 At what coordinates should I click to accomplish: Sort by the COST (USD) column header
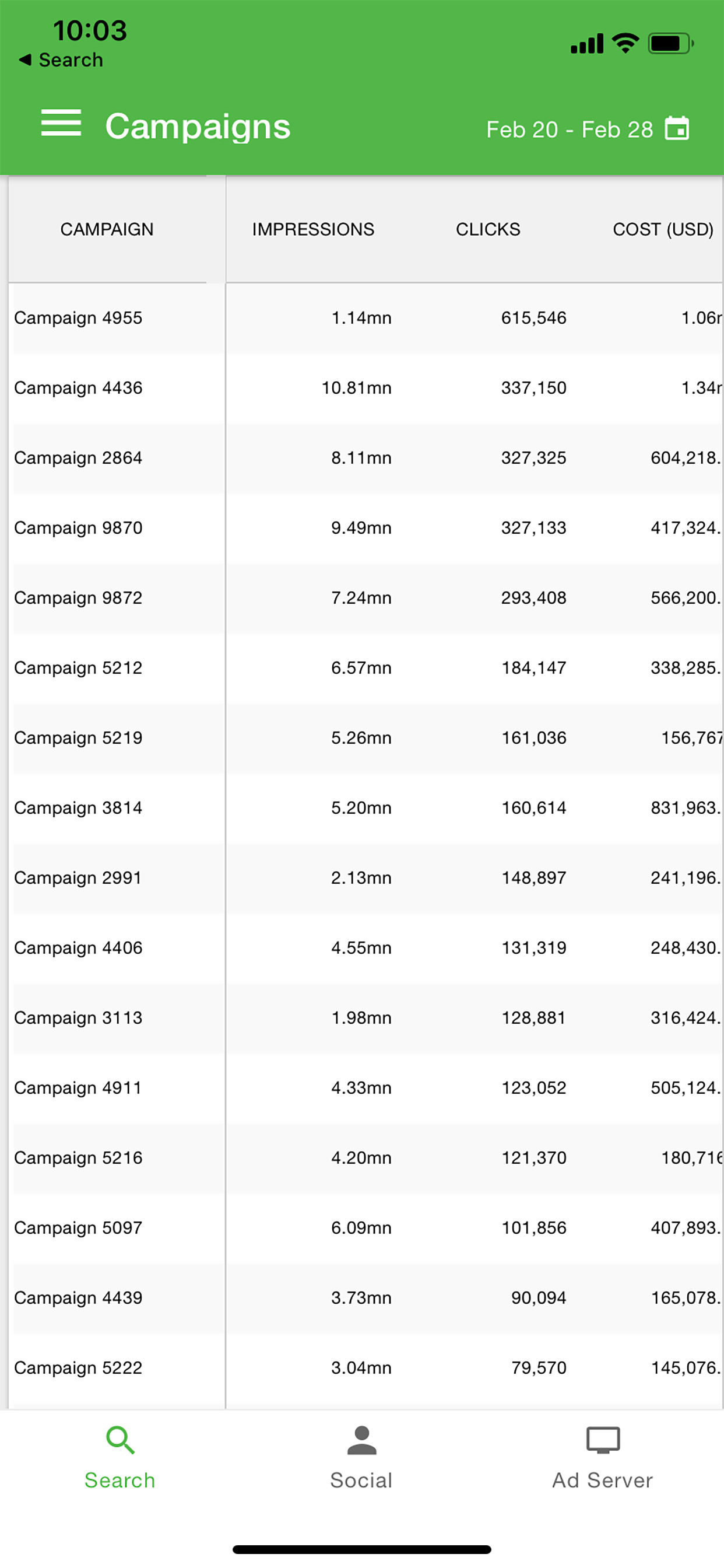point(663,229)
